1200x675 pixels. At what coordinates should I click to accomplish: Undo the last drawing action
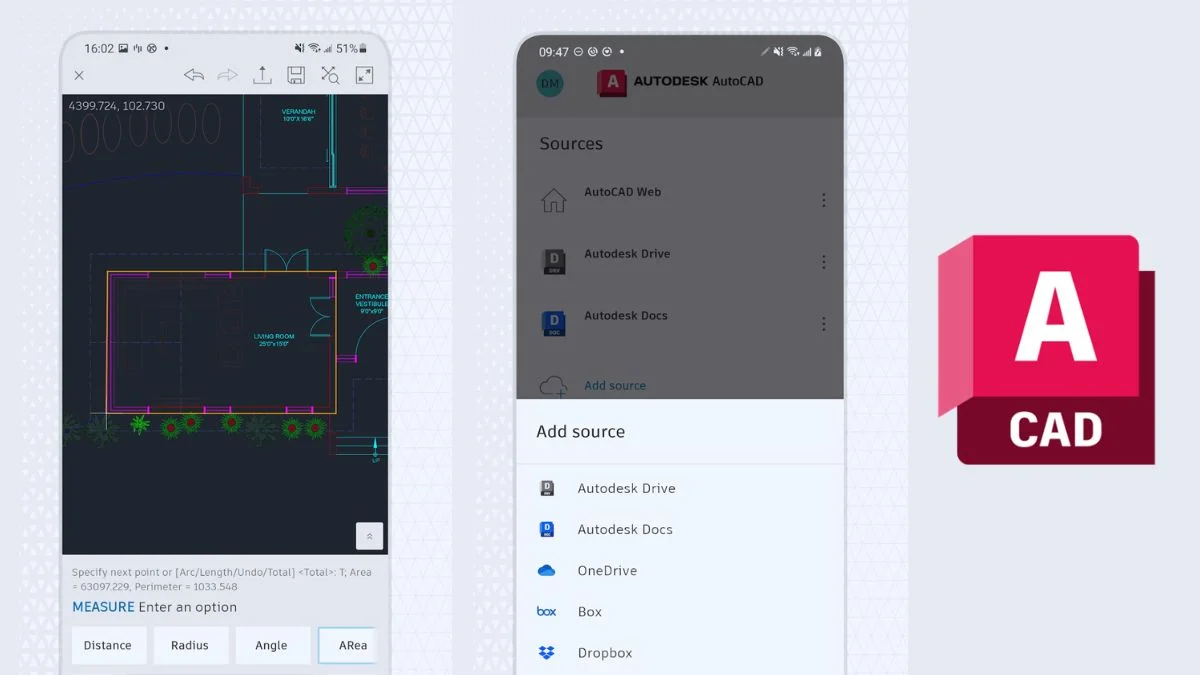(194, 75)
